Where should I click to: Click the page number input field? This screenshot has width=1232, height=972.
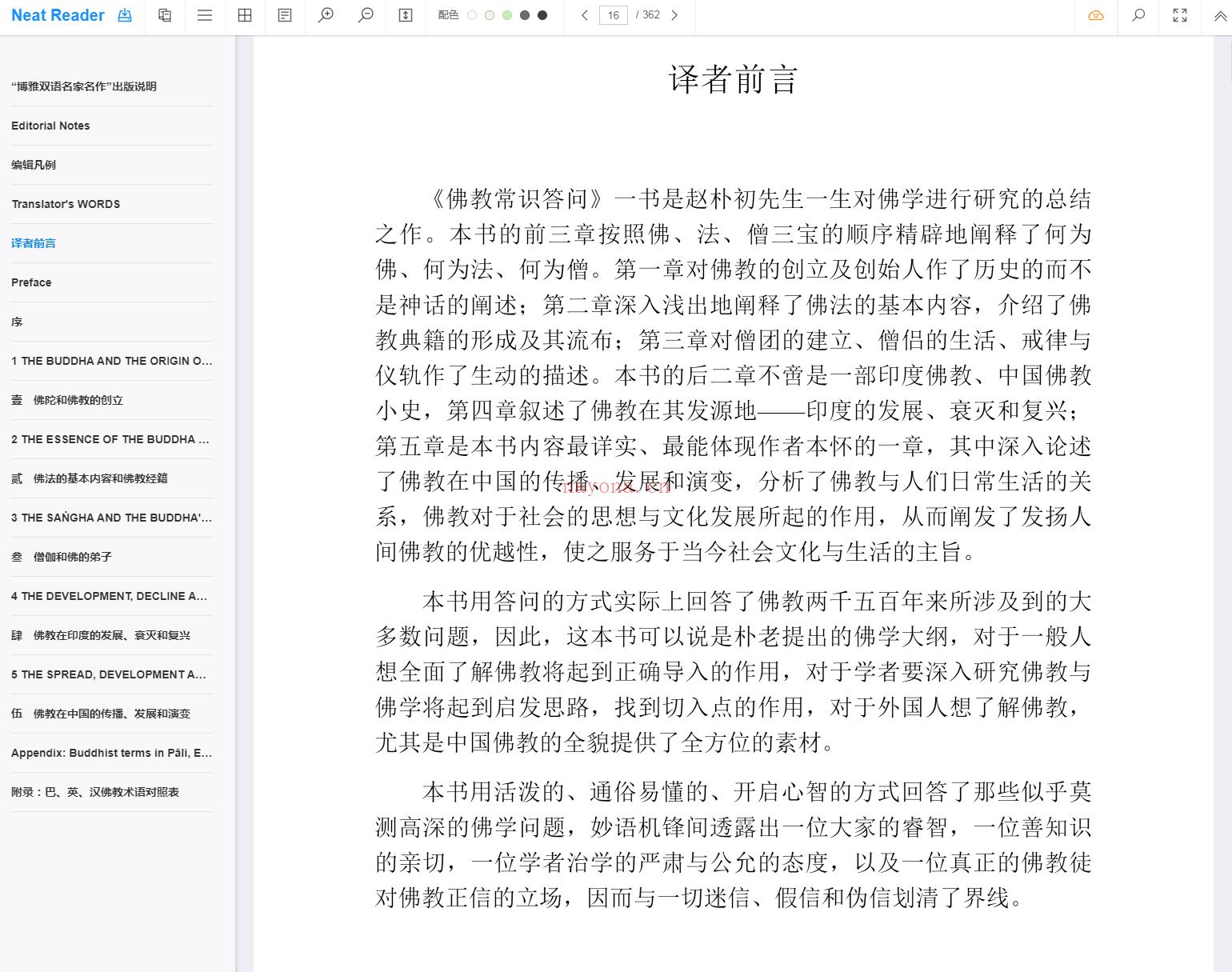click(614, 15)
